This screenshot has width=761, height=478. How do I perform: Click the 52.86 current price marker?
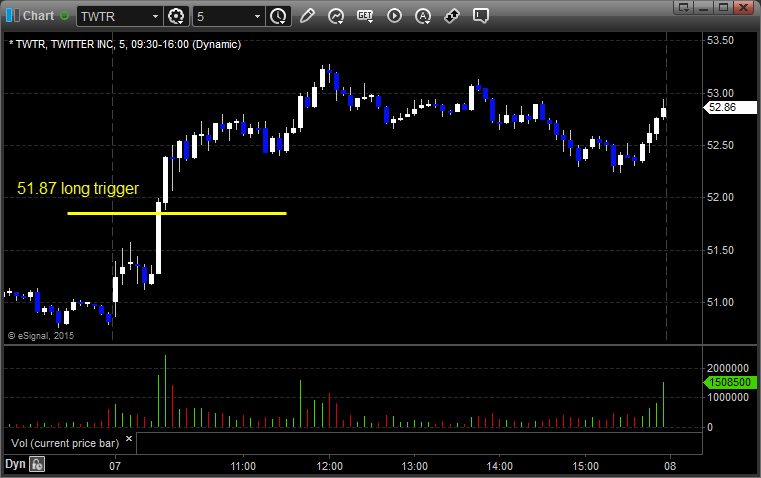(730, 107)
